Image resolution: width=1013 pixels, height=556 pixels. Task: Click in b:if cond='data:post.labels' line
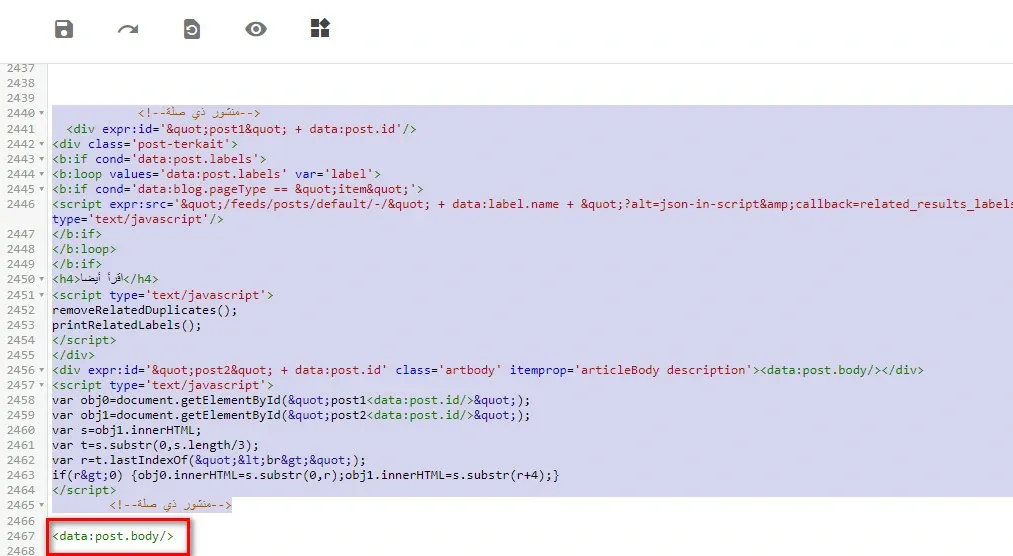159,159
